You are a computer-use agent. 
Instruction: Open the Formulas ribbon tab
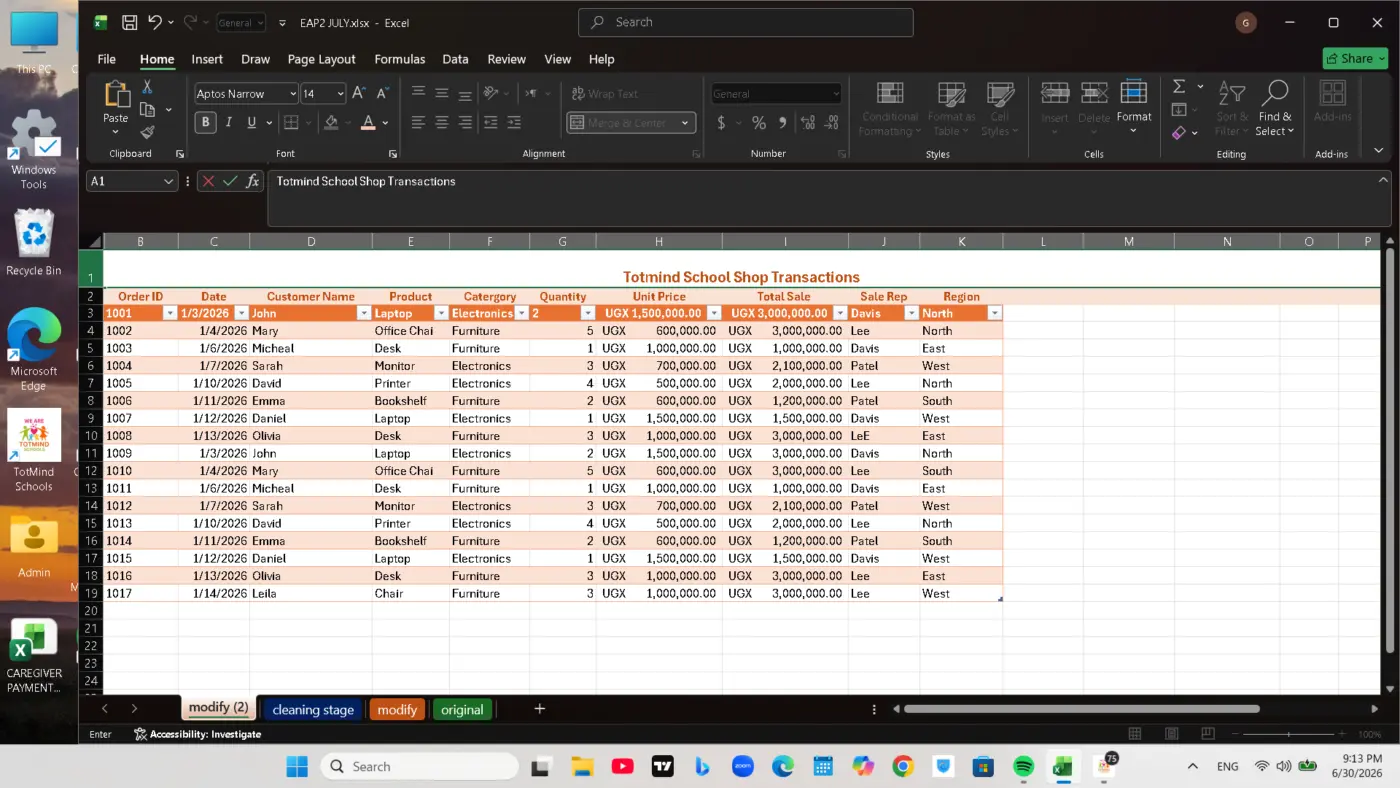click(x=400, y=59)
